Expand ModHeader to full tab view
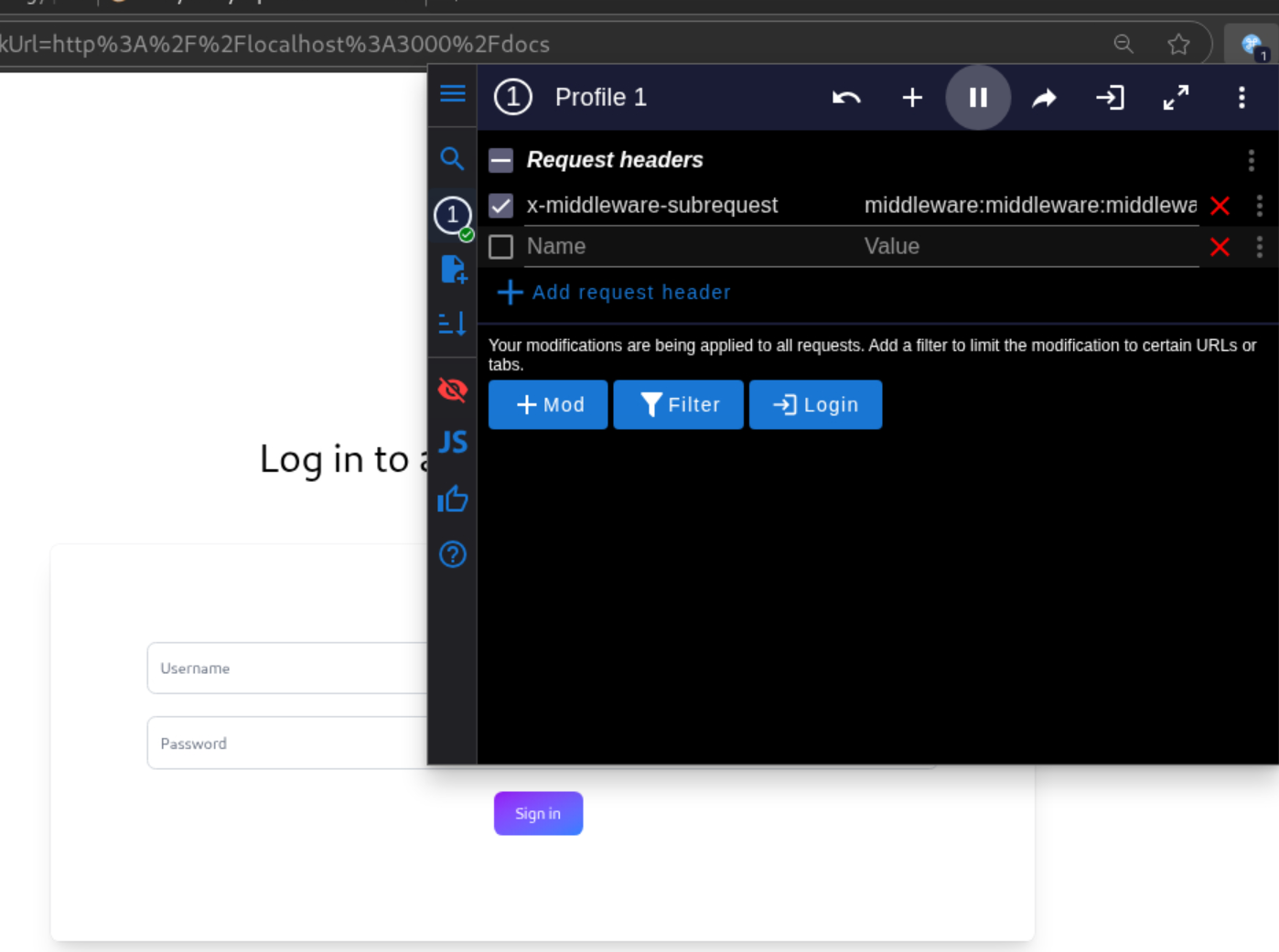1279x952 pixels. tap(1176, 98)
